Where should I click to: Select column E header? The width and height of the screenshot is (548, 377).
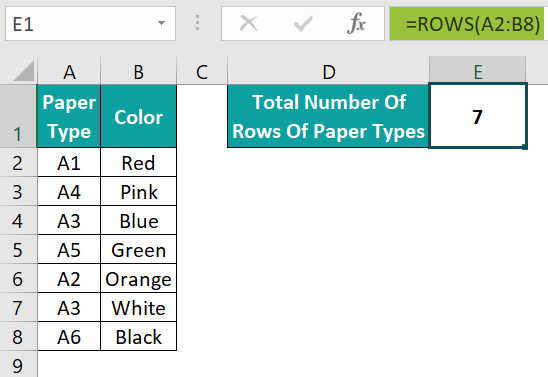pyautogui.click(x=477, y=71)
